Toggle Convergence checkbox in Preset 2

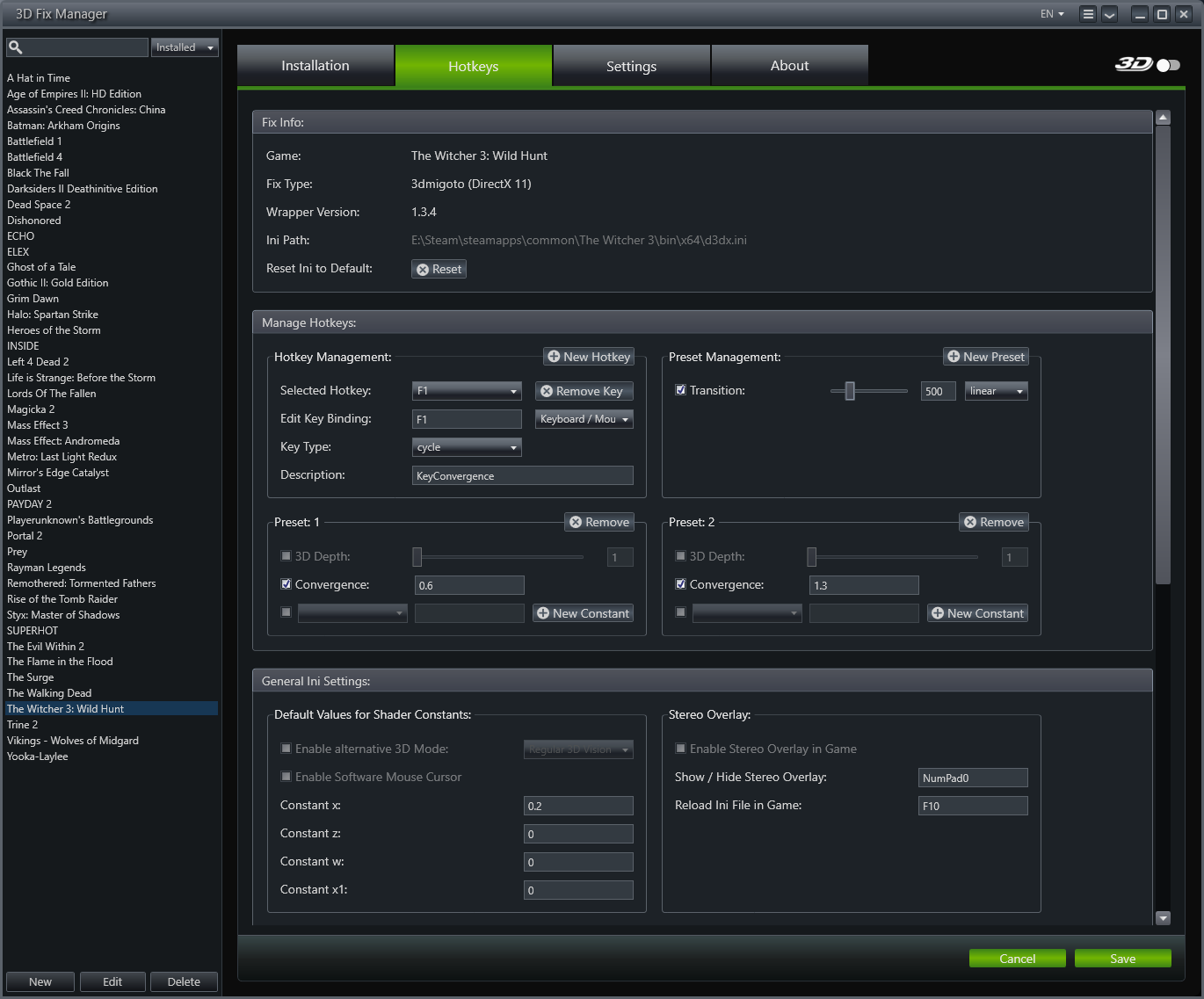coord(680,584)
